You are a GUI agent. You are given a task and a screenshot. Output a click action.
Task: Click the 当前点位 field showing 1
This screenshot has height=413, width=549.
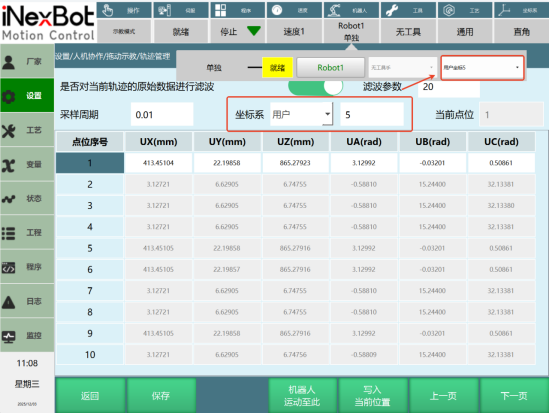click(511, 114)
